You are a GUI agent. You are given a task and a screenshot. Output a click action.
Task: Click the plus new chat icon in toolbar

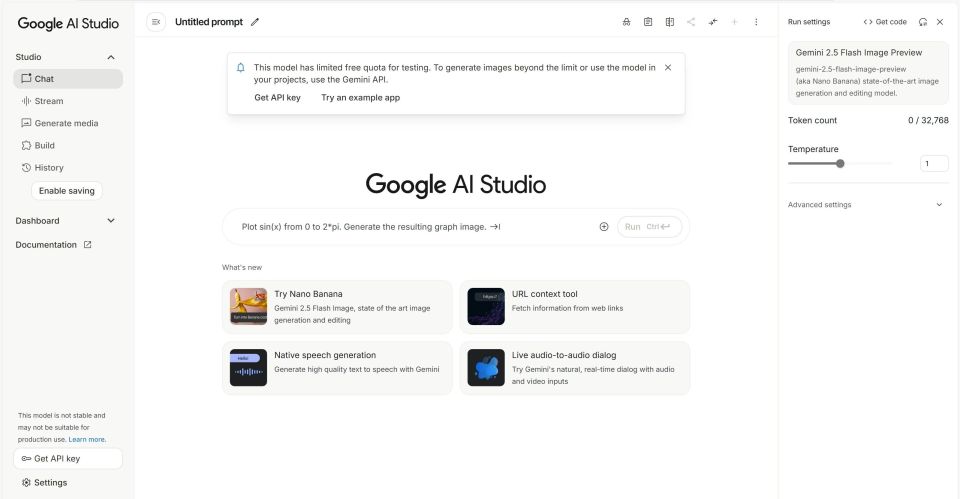pos(734,22)
